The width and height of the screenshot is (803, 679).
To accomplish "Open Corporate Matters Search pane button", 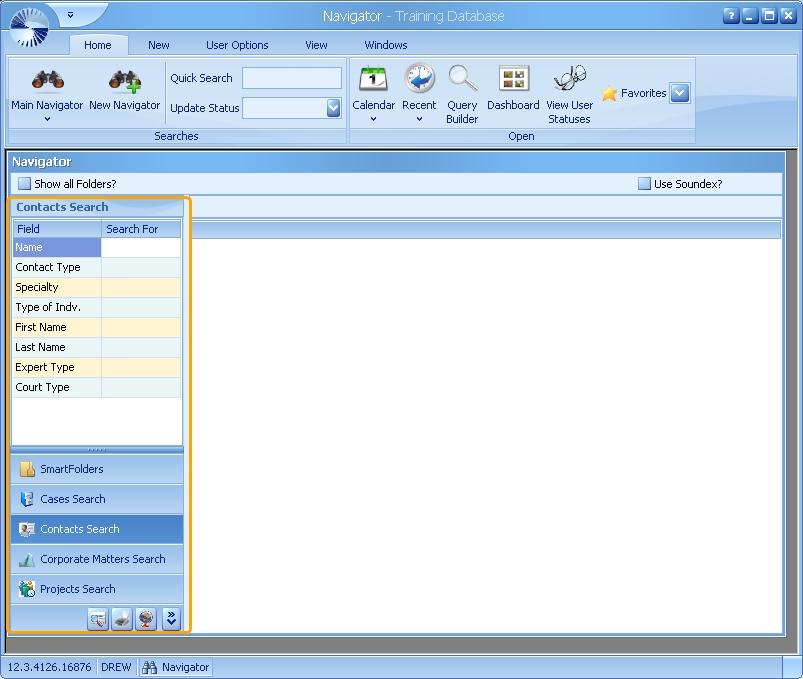I will pyautogui.click(x=97, y=559).
